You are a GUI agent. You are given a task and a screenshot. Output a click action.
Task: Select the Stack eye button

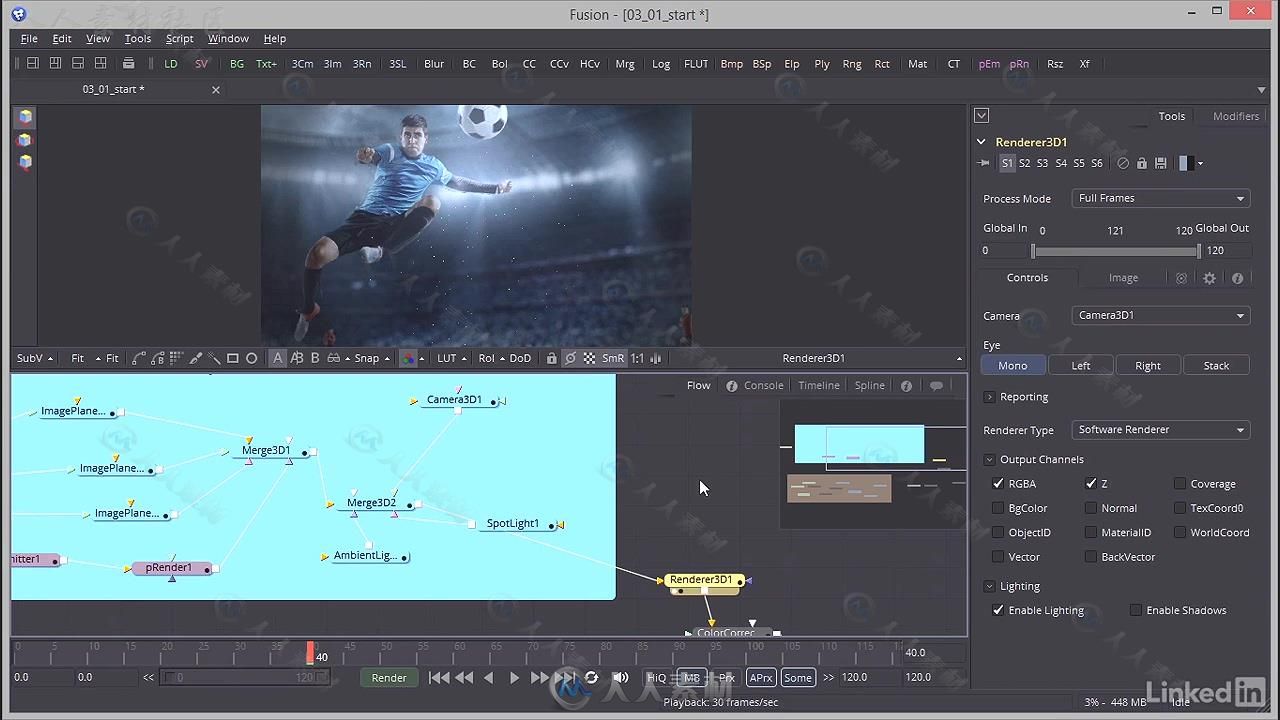pos(1216,365)
